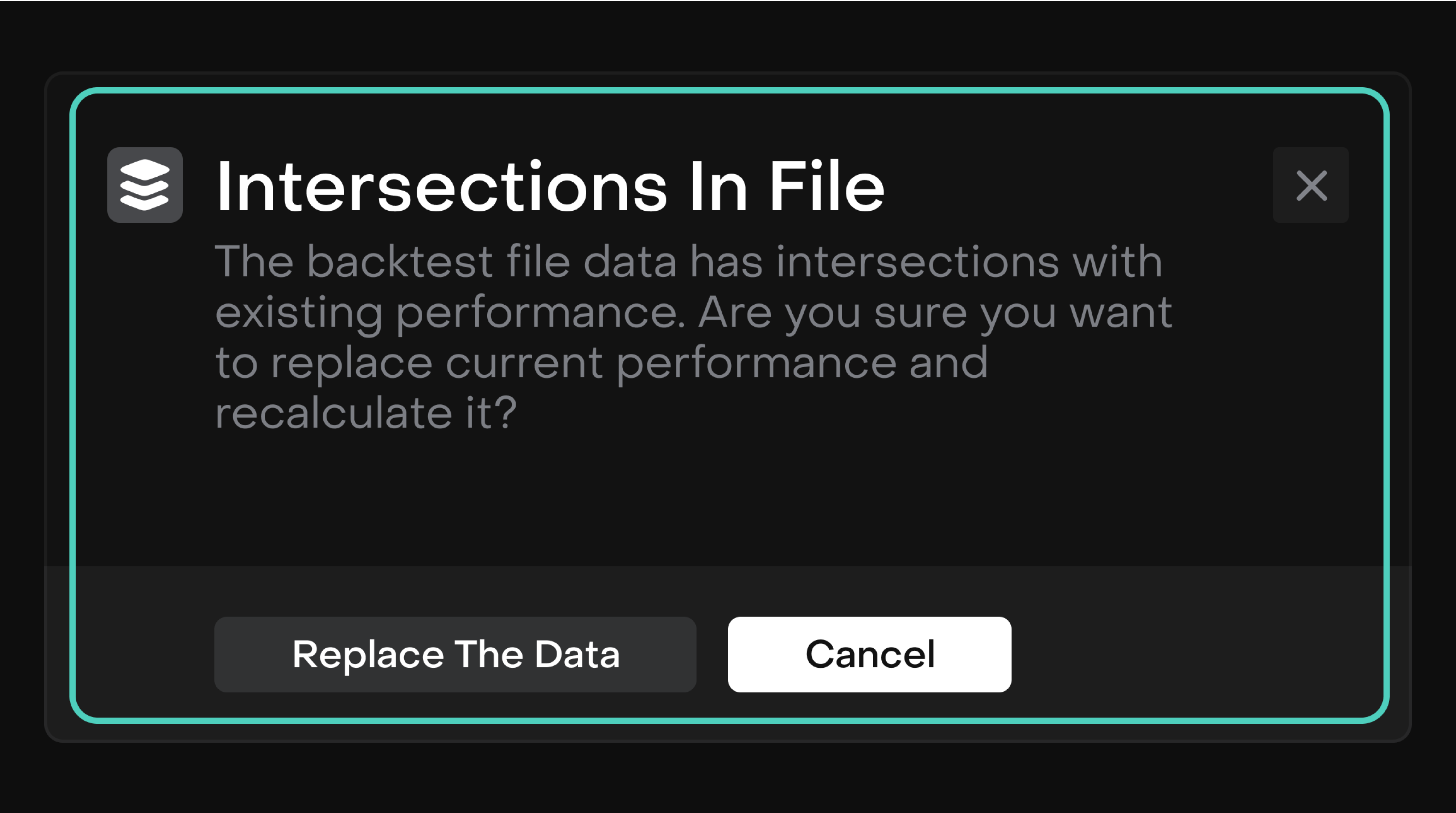Exit the Intersections In File dialog
The width and height of the screenshot is (1456, 813).
point(1310,185)
